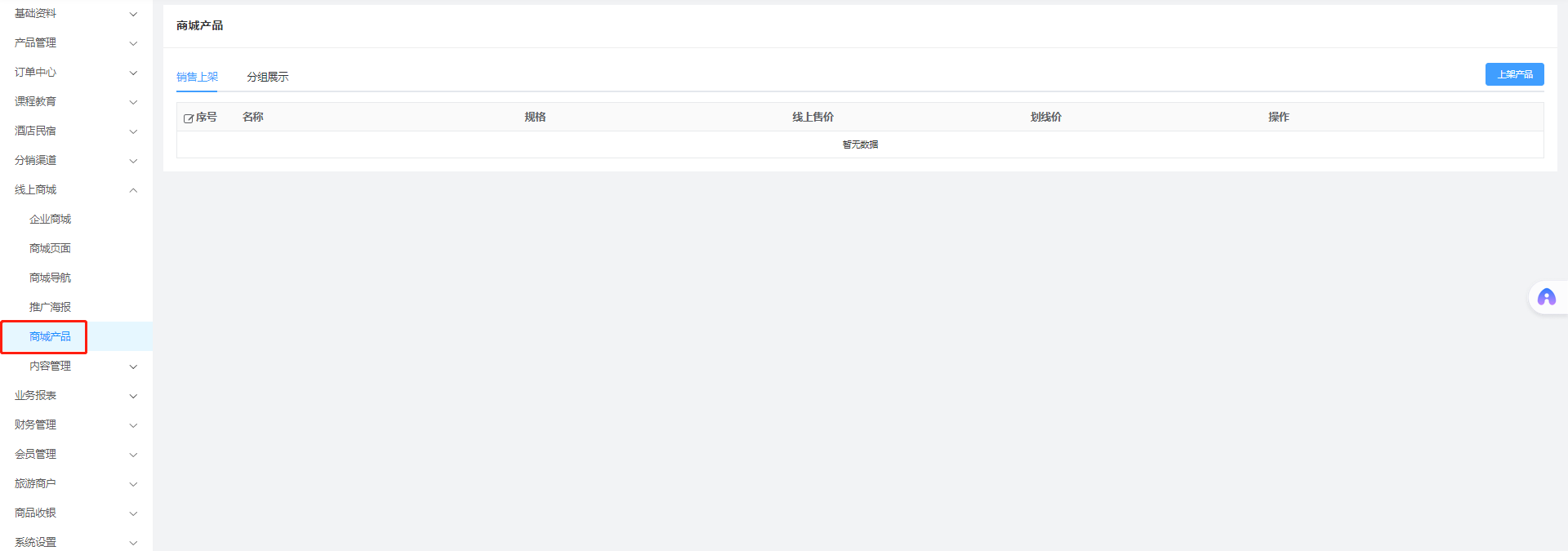Open the 企业商城 submenu item
The height and width of the screenshot is (551, 1568).
coord(50,219)
